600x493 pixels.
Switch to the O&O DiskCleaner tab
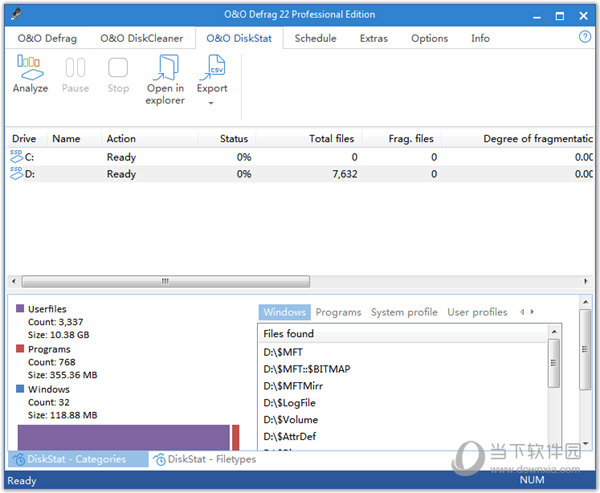tap(142, 38)
